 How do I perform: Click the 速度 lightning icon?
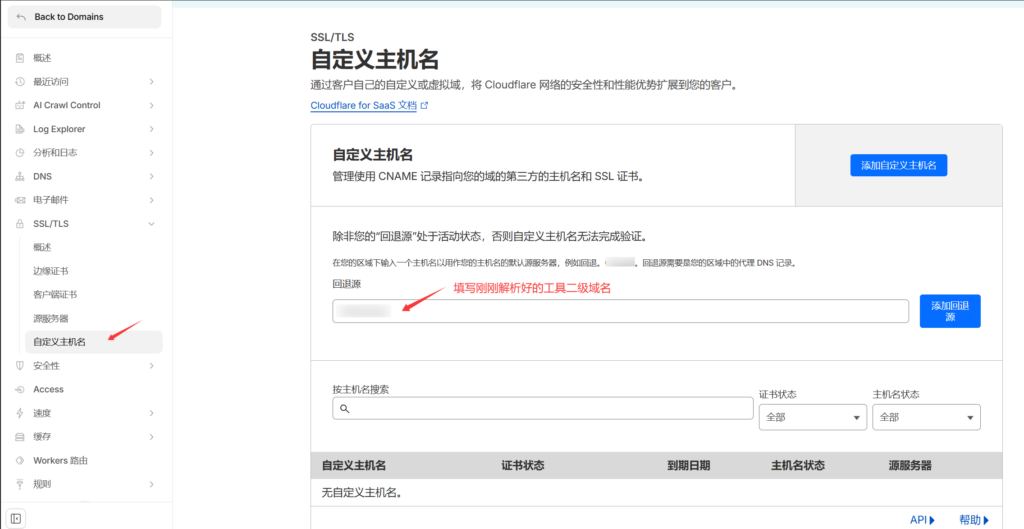(20, 413)
